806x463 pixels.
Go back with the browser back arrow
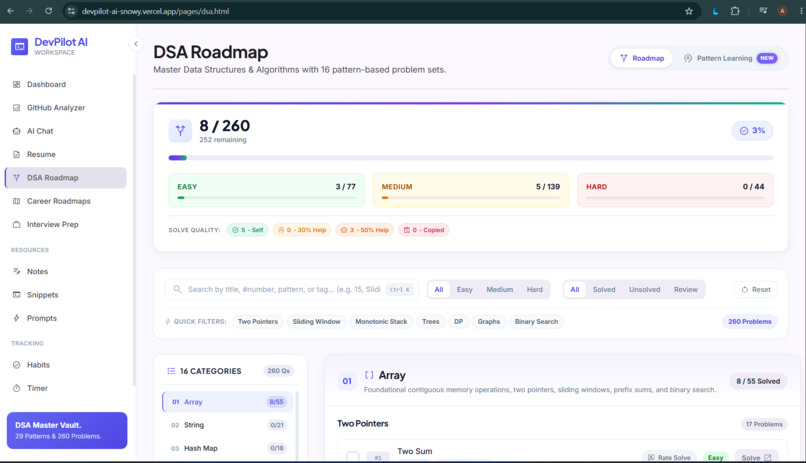click(x=10, y=11)
